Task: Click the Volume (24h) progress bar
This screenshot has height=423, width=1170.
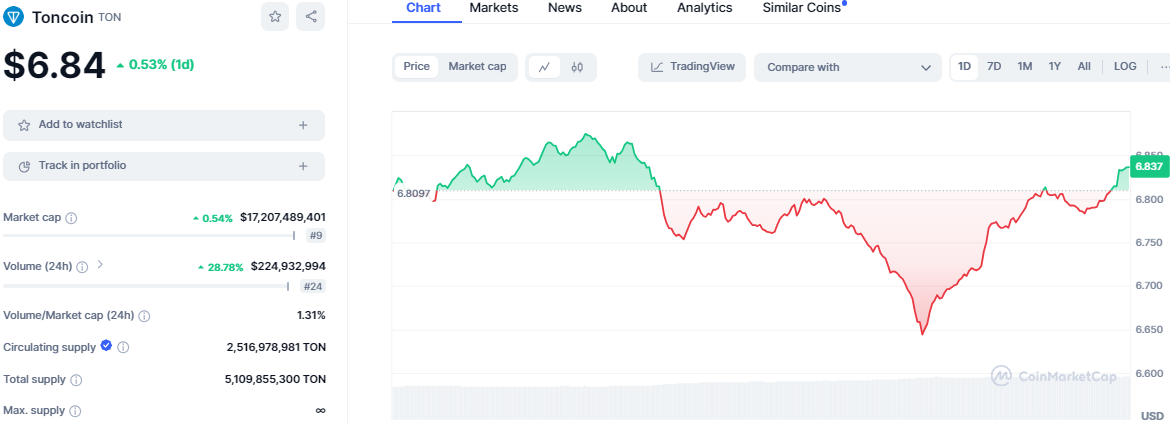Action: point(146,286)
